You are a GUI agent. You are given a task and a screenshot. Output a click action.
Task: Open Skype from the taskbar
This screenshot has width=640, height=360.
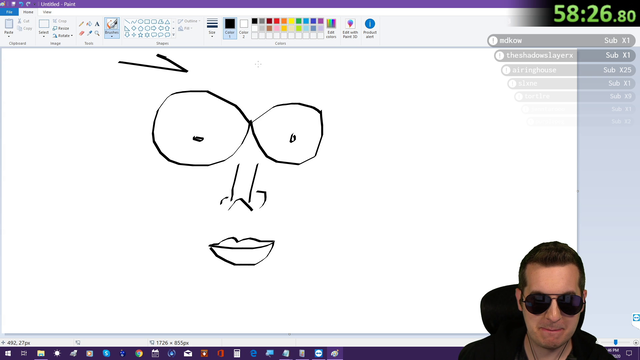point(106,353)
